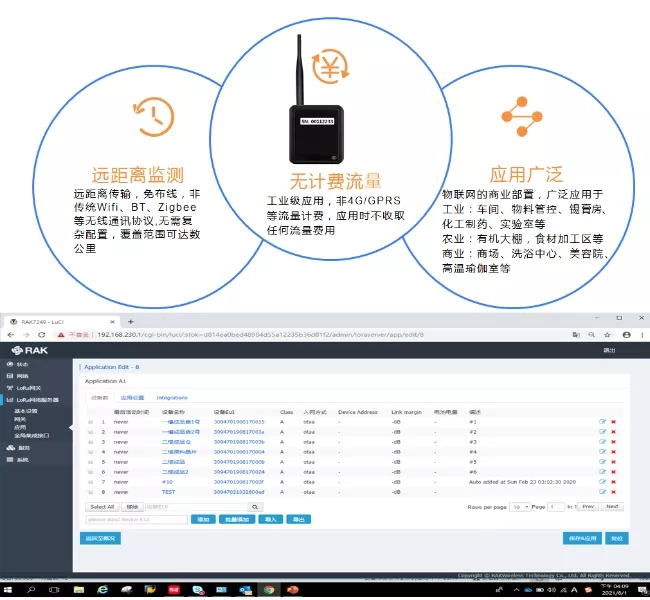Click the edit icon for row #5
This screenshot has height=600, width=650.
[x=602, y=462]
